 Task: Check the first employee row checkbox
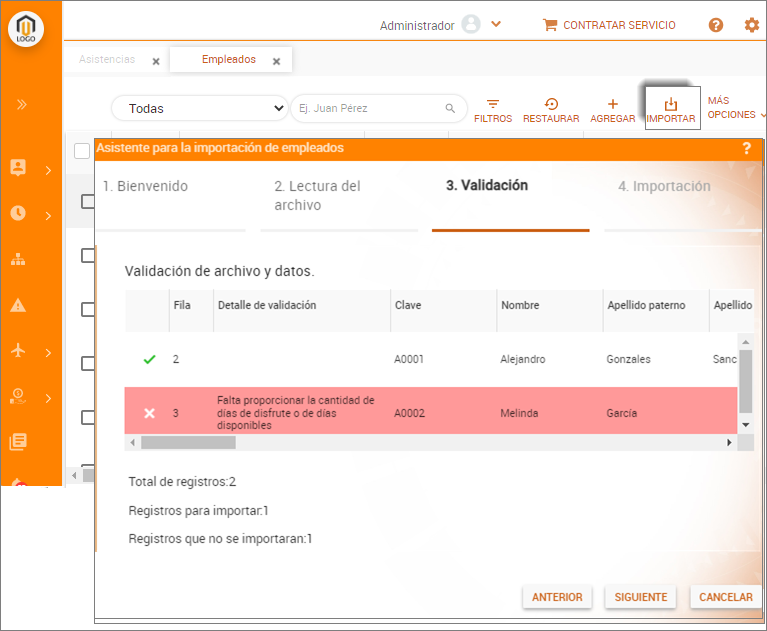pyautogui.click(x=88, y=201)
